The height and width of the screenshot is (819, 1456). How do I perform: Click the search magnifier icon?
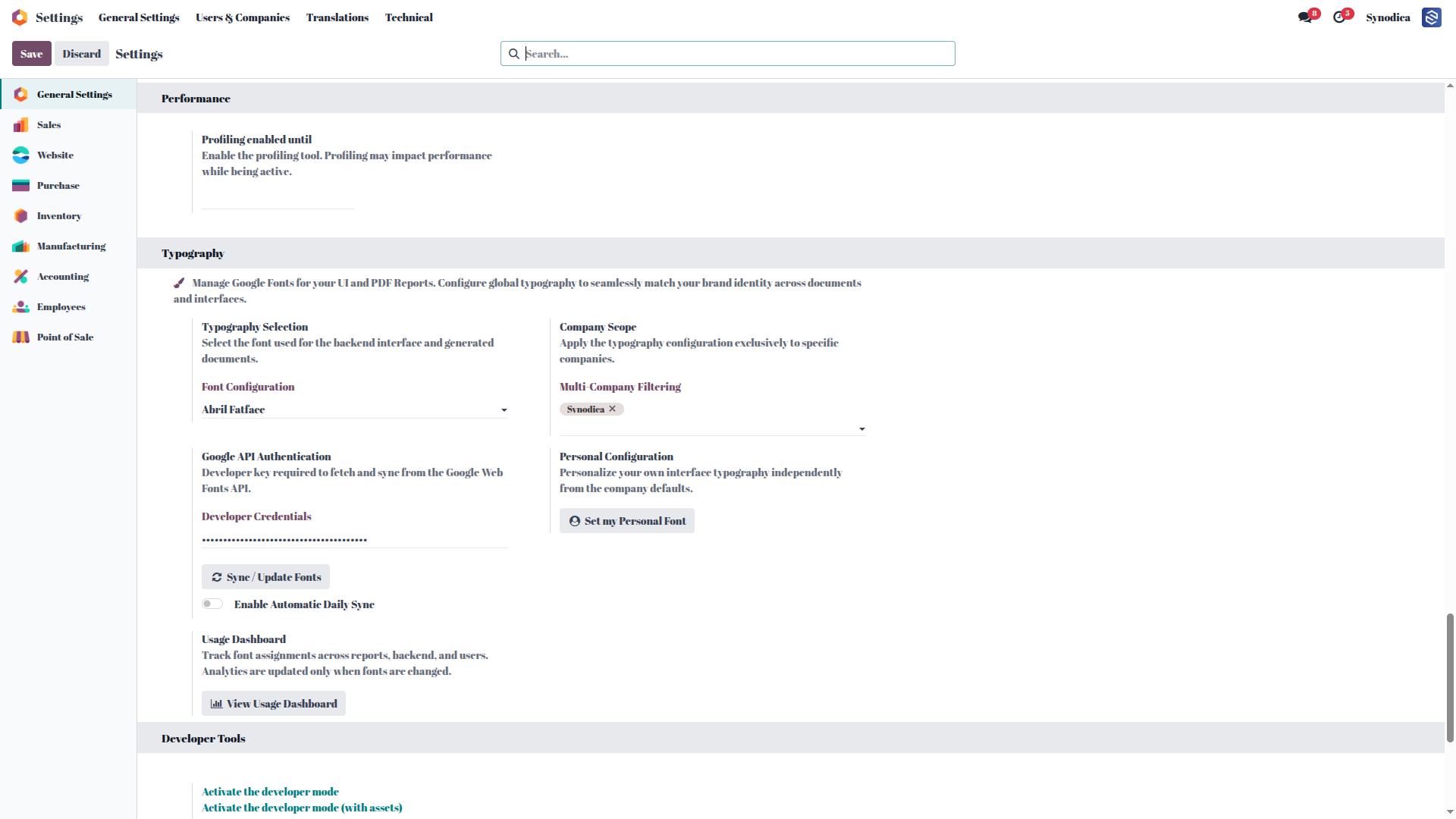513,54
